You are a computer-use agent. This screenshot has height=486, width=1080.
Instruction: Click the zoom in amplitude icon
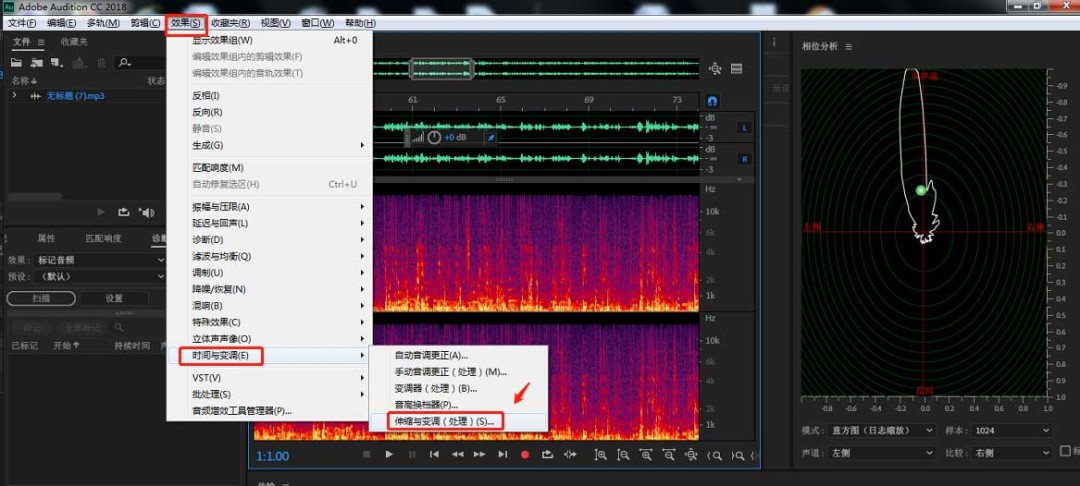tap(600, 455)
